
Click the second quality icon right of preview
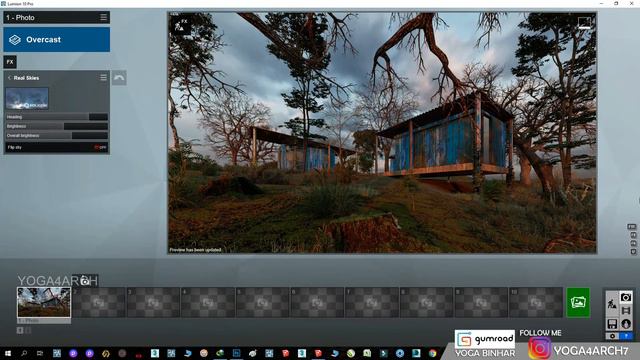[x=633, y=235]
